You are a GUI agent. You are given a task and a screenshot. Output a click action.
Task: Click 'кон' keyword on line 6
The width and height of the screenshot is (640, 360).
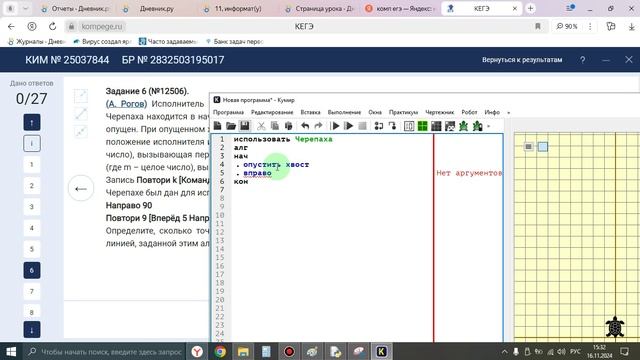(241, 181)
